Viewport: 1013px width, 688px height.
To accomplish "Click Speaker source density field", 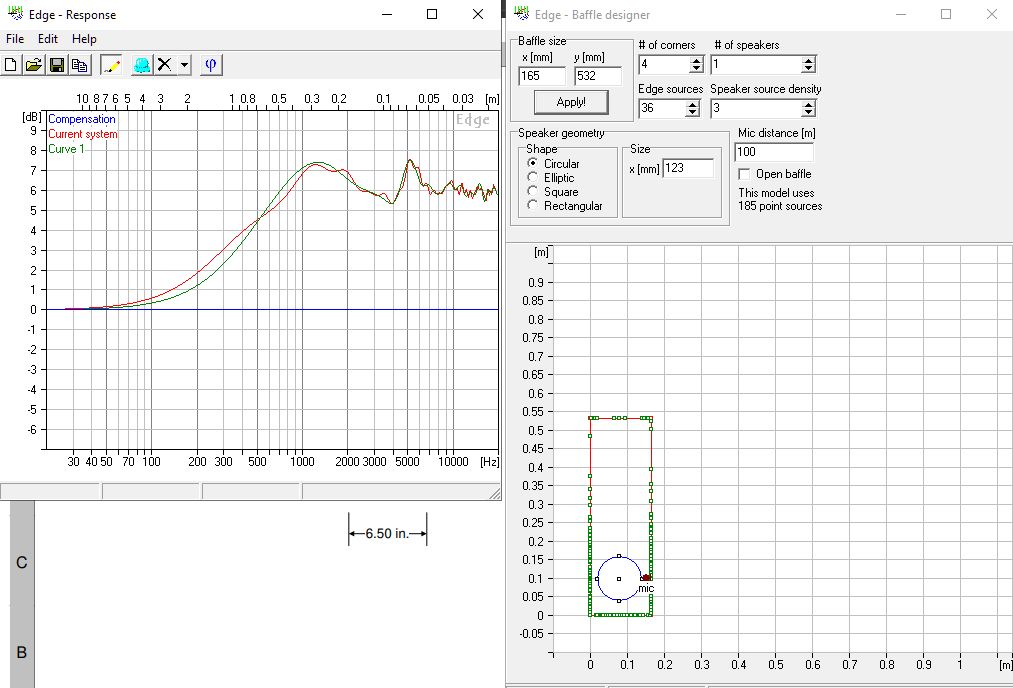I will (x=757, y=109).
